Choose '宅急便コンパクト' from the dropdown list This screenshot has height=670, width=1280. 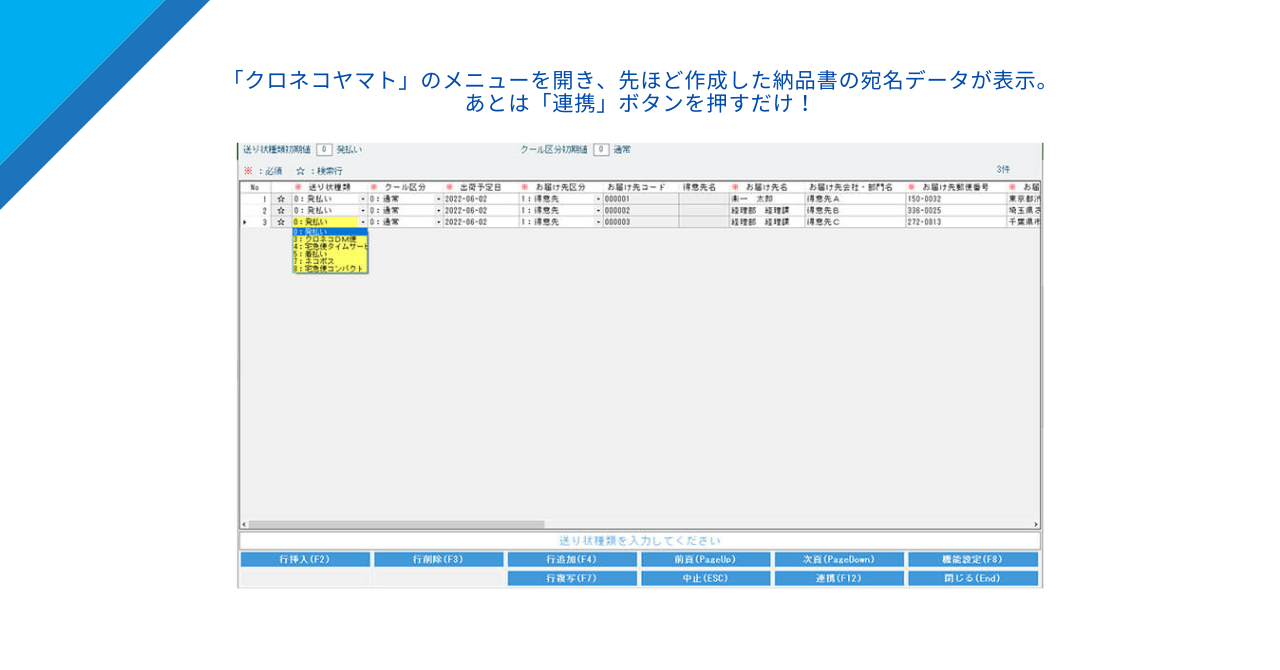(x=330, y=269)
